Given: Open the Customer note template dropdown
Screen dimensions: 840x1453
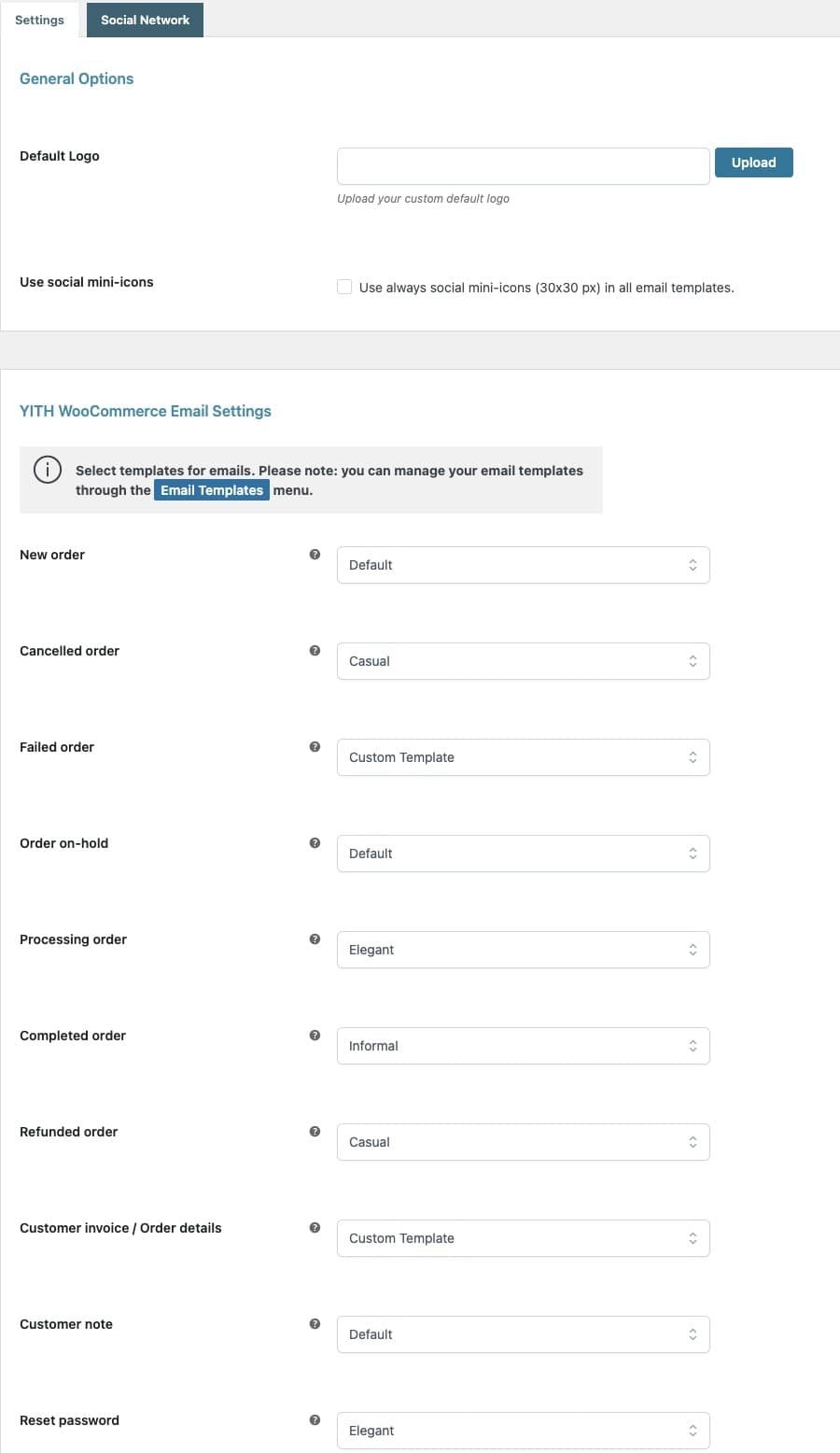Looking at the screenshot, I should pos(524,1334).
